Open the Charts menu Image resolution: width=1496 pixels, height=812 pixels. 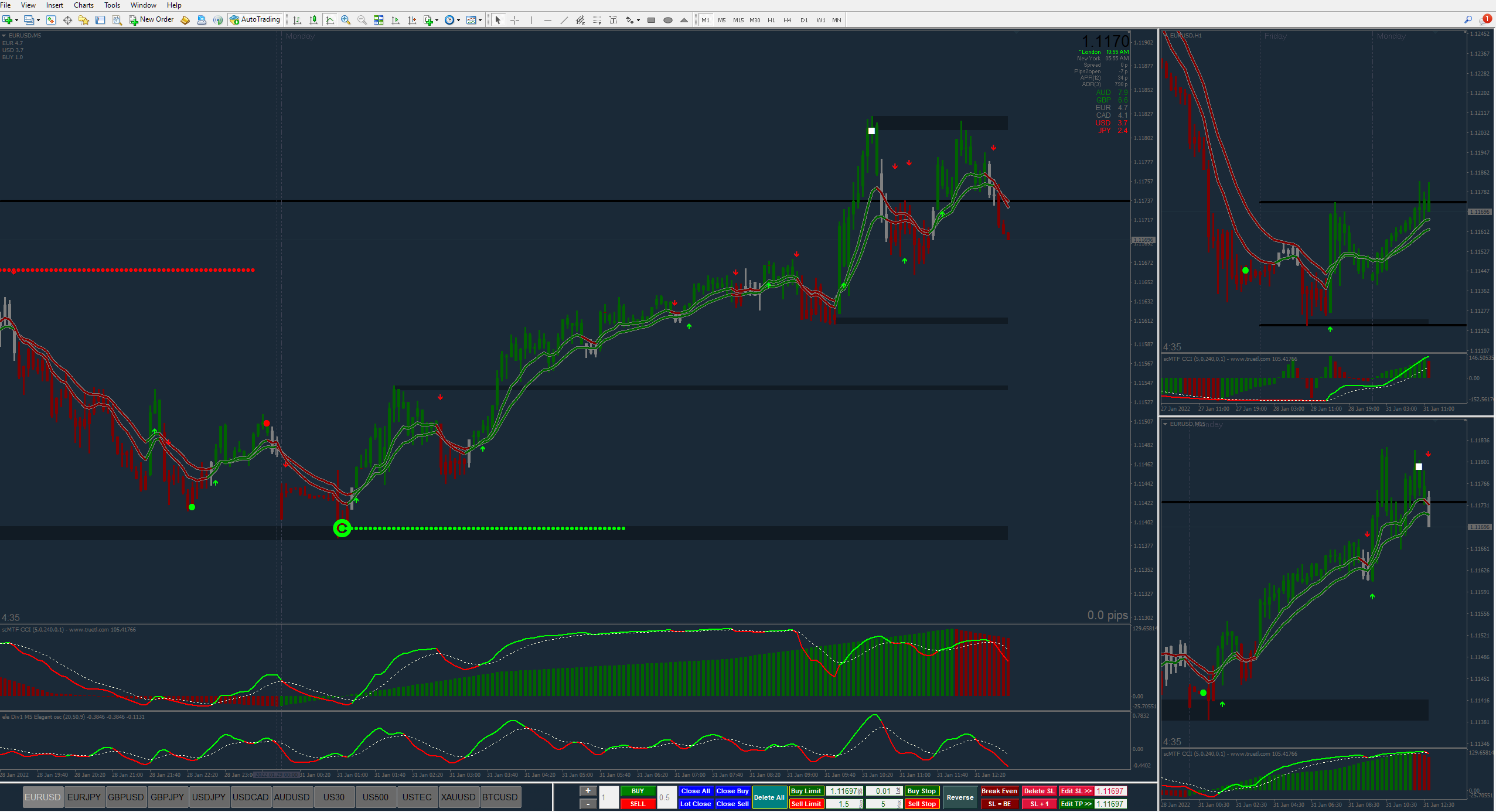click(83, 5)
